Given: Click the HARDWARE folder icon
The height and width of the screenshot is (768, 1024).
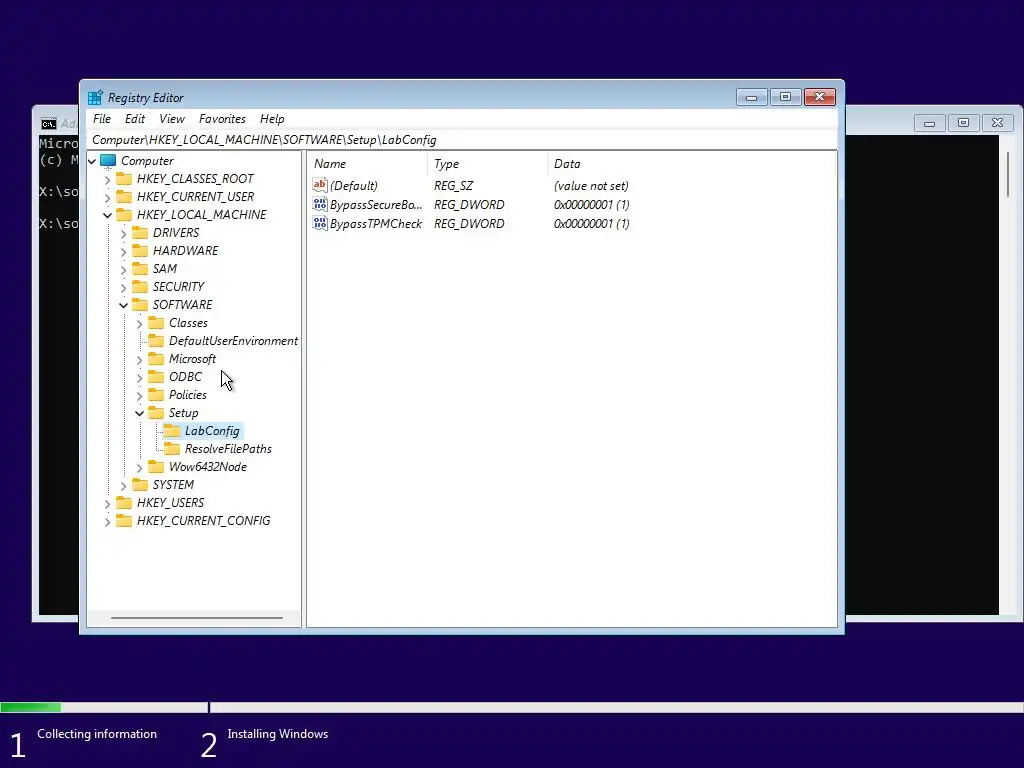Looking at the screenshot, I should 140,250.
